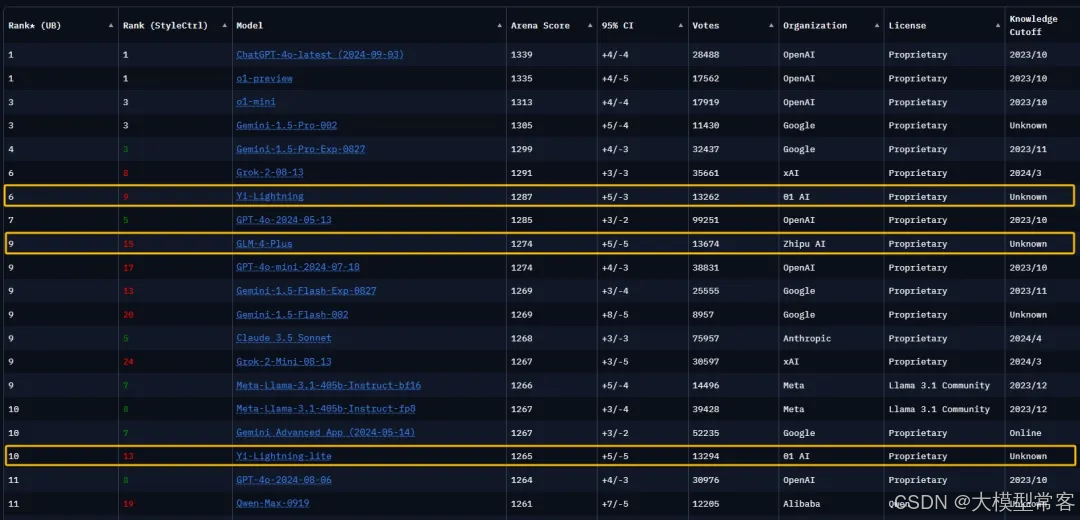Select the votes value 35661
The image size is (1080, 520).
[x=706, y=173]
